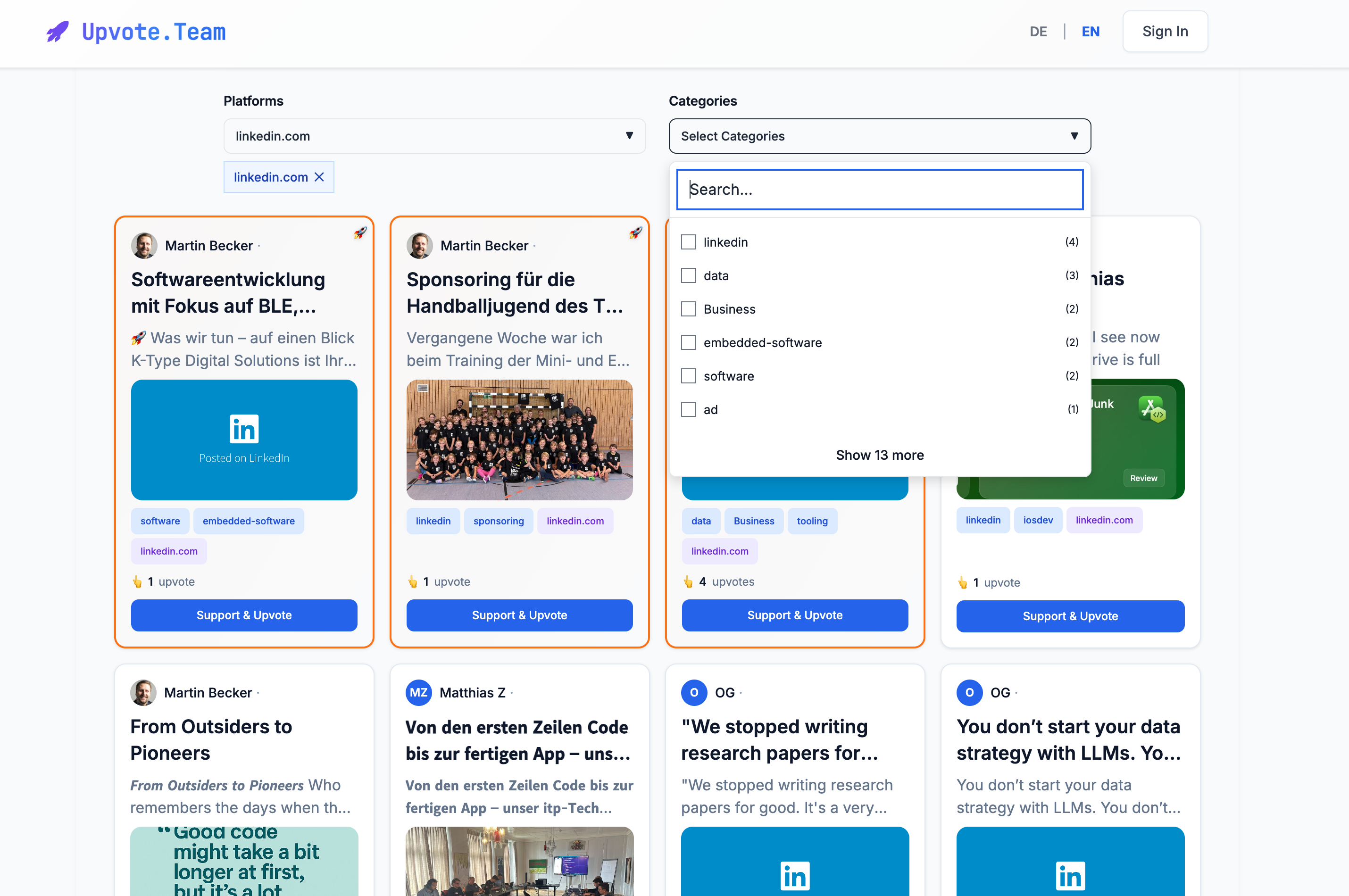Collapse the Select Categories dropdown
Image resolution: width=1349 pixels, height=896 pixels.
tap(879, 136)
